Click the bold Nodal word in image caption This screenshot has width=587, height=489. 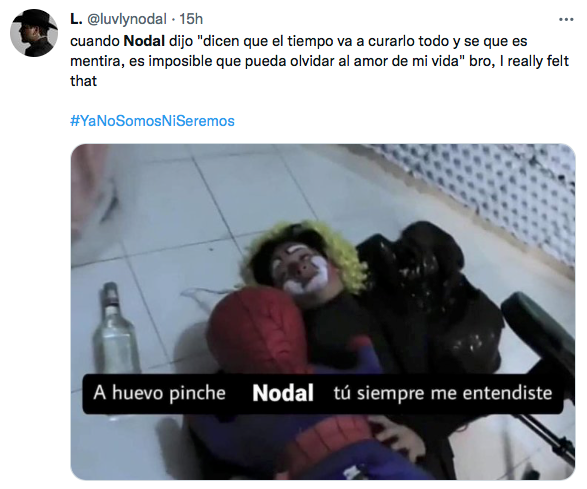click(283, 393)
